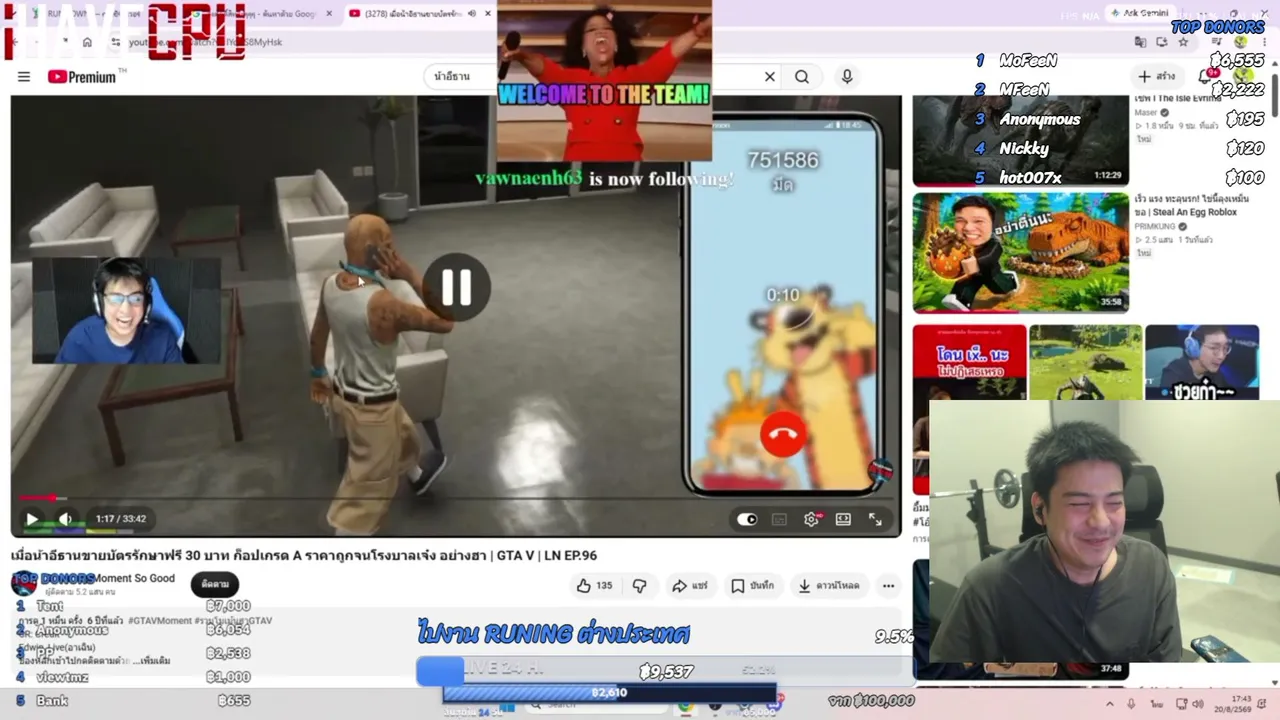Click the page vertical scrollbar

point(1274,95)
